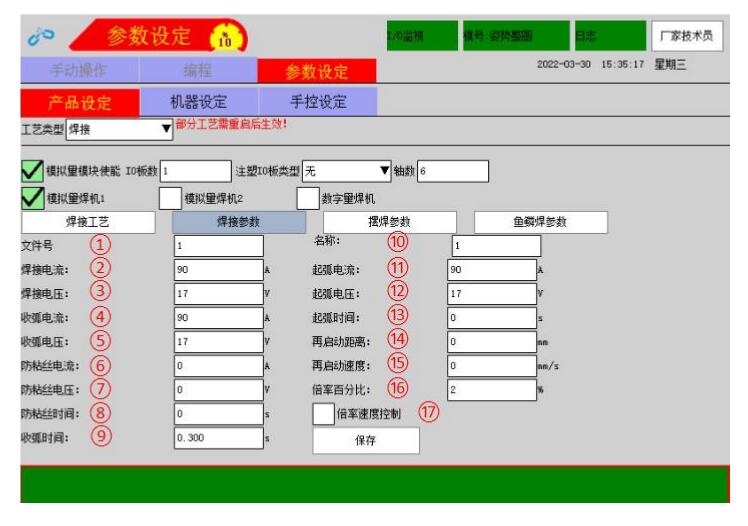Edit the 焊接电压 value field
The image size is (748, 526).
(218, 294)
